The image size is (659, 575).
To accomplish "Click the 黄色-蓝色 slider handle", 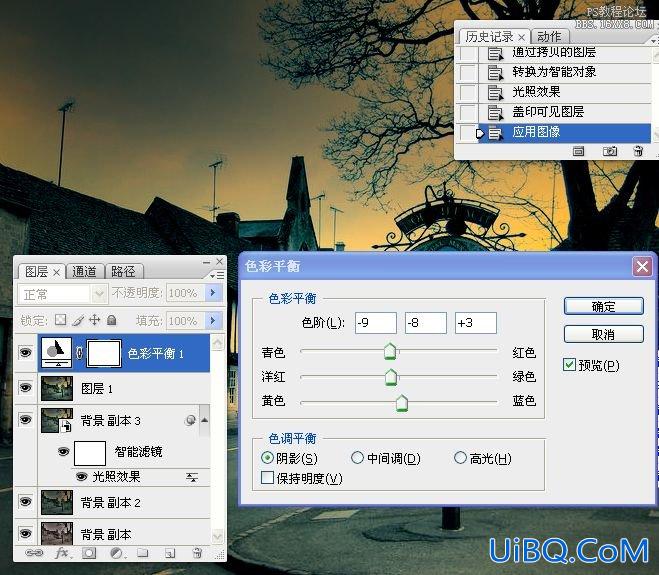I will coord(402,403).
